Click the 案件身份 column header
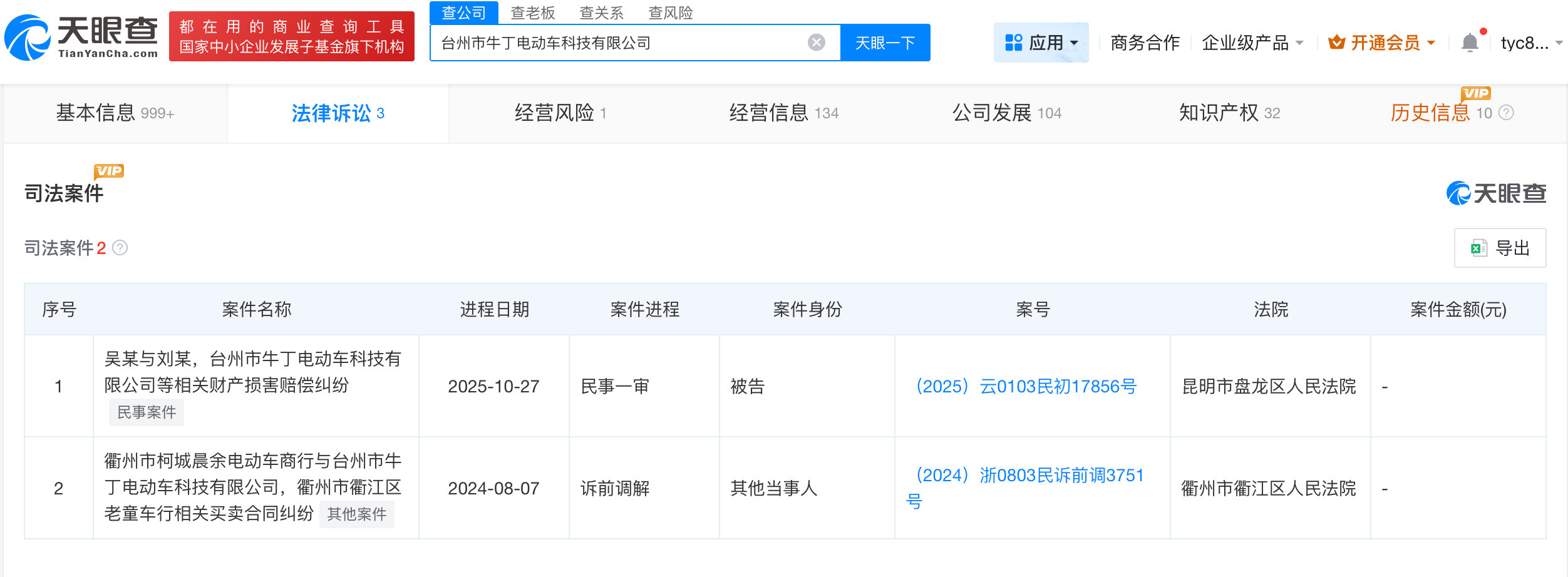The image size is (1568, 577). pos(808,309)
